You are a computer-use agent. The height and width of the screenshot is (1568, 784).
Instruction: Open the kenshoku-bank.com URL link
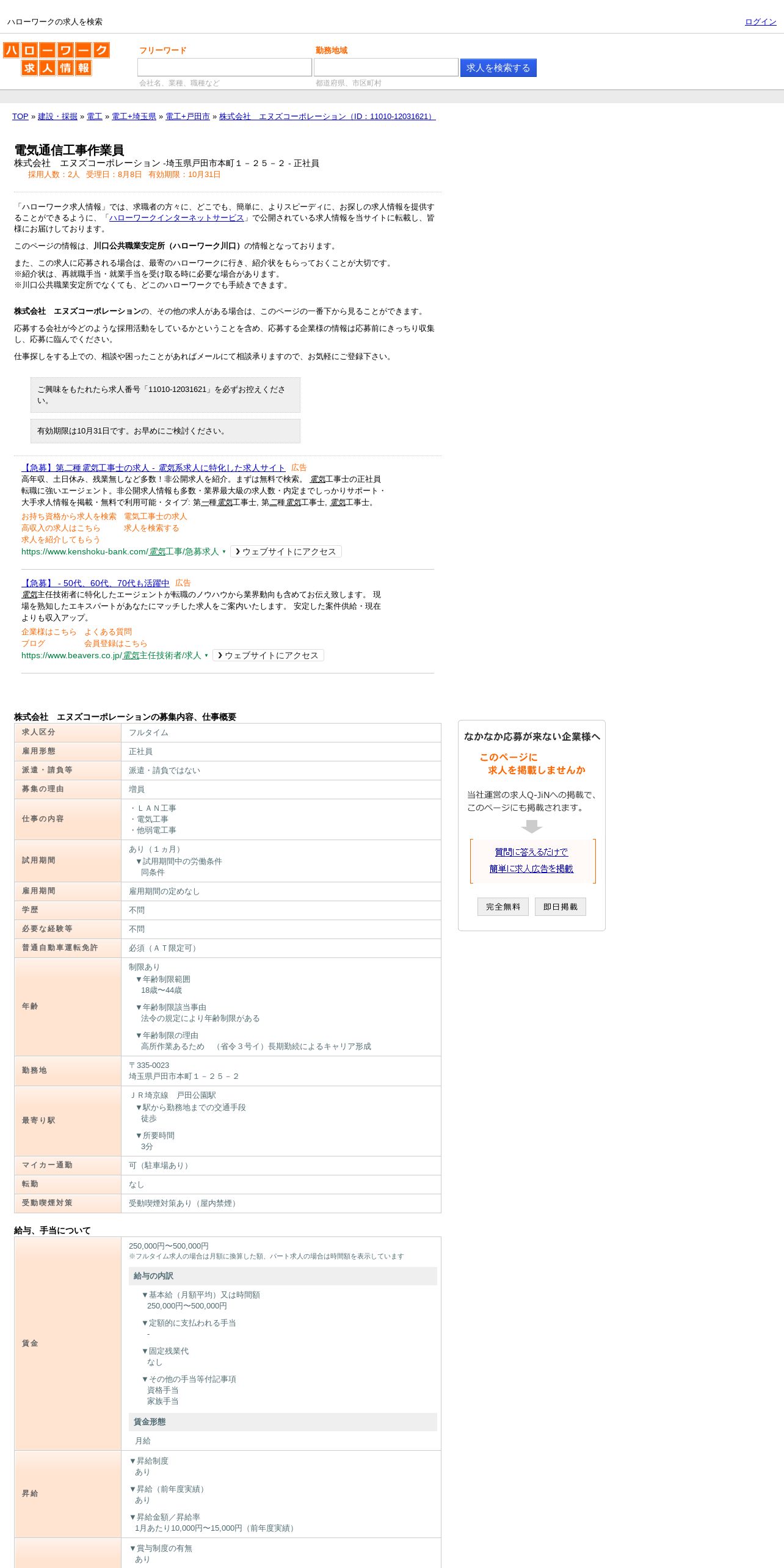(120, 551)
